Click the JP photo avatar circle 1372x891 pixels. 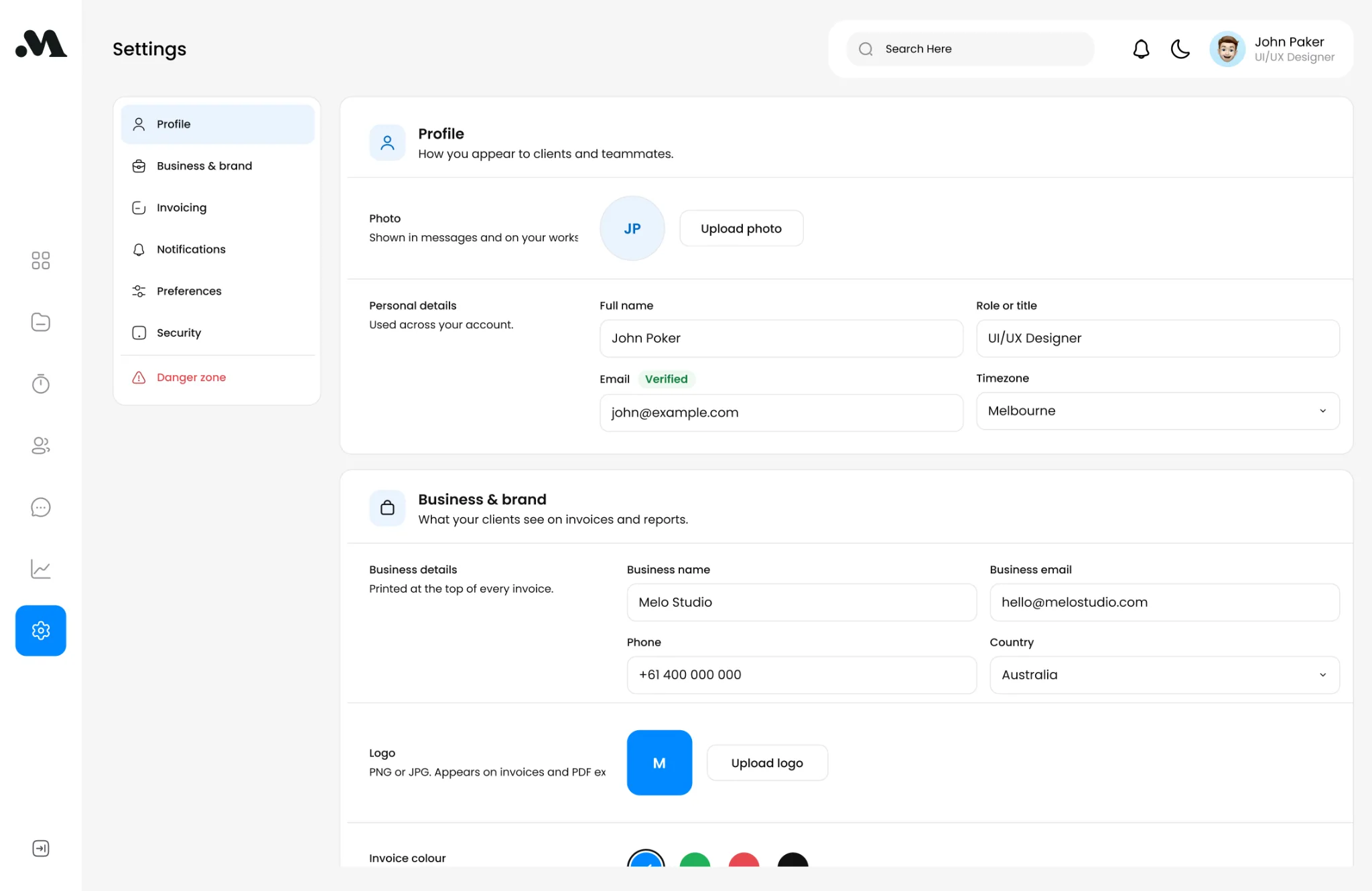pos(632,228)
